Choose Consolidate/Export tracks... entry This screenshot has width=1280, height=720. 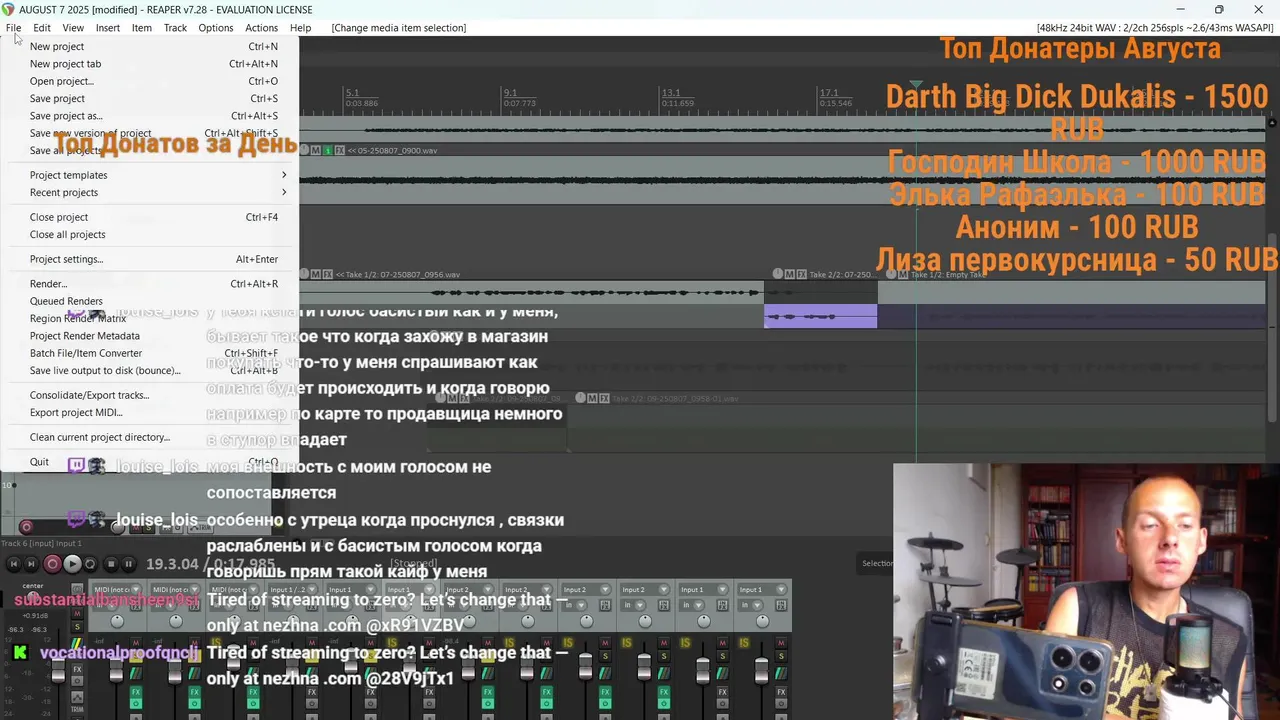click(x=89, y=395)
